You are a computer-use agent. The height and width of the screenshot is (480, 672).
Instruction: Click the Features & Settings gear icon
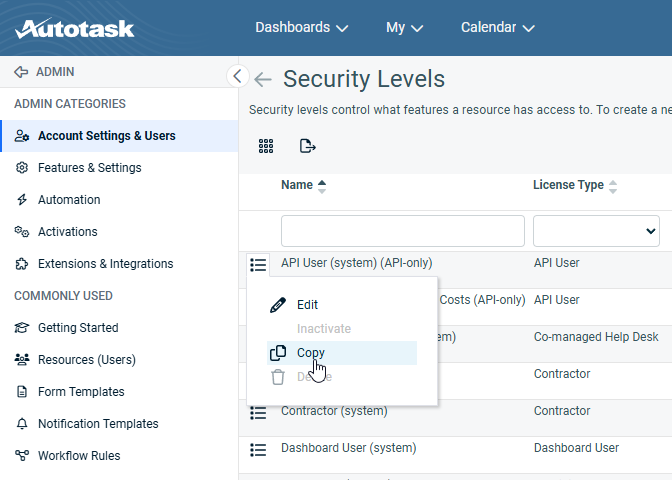coord(22,168)
